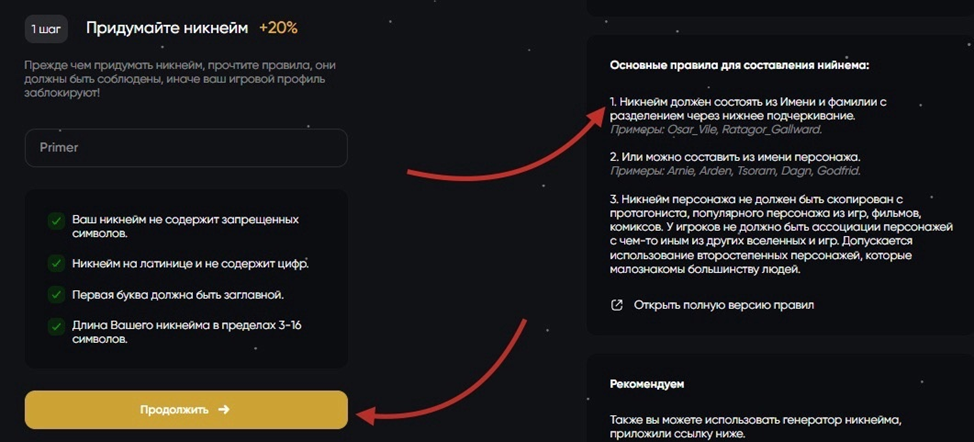Click the 'Основные правила для составления' heading
The width and height of the screenshot is (974, 442).
(740, 65)
